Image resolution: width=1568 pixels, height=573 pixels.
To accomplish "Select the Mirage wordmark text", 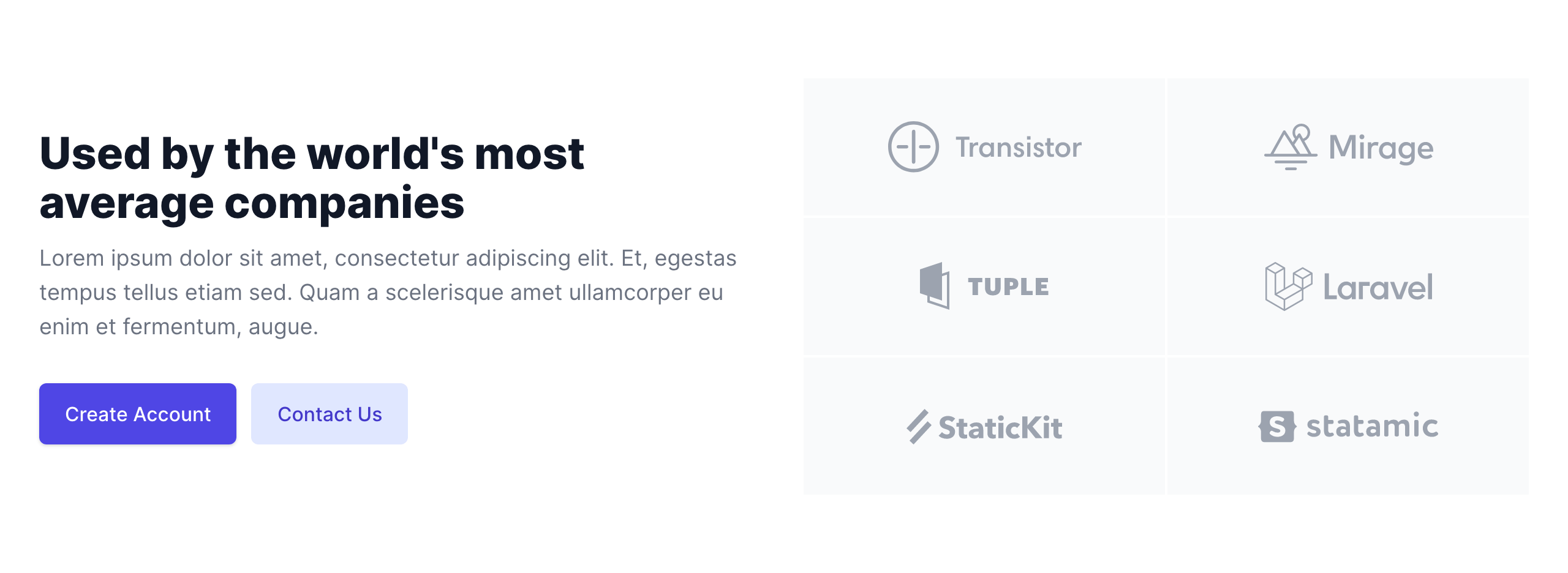I will (1381, 148).
